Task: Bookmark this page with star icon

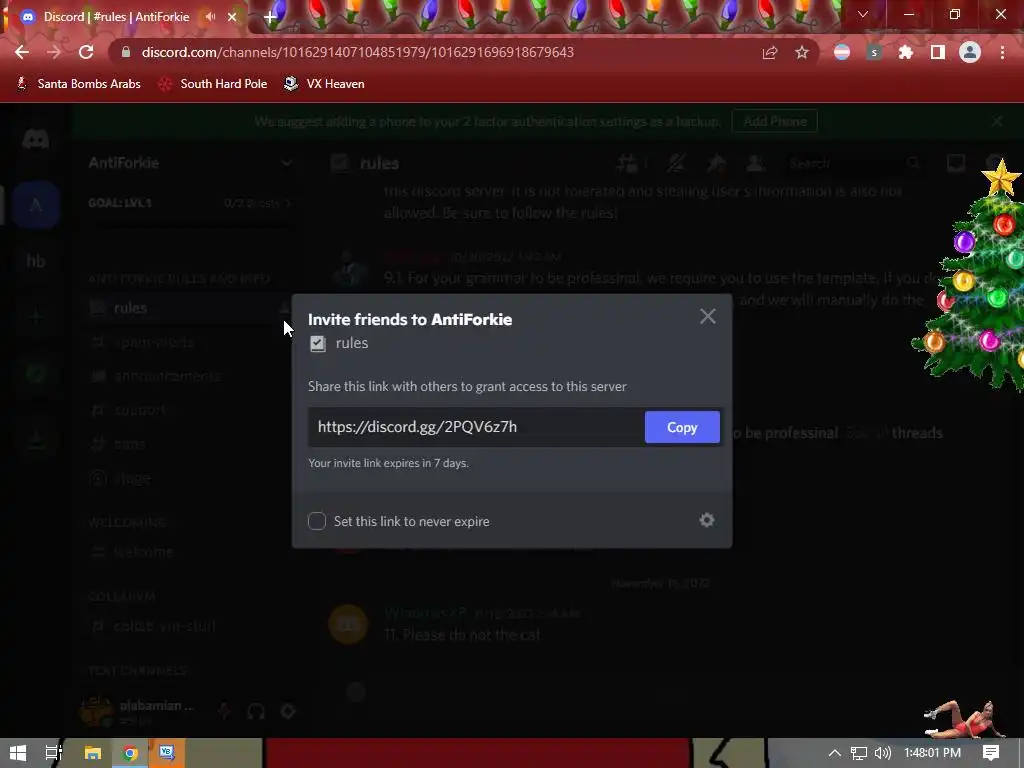Action: (x=801, y=52)
